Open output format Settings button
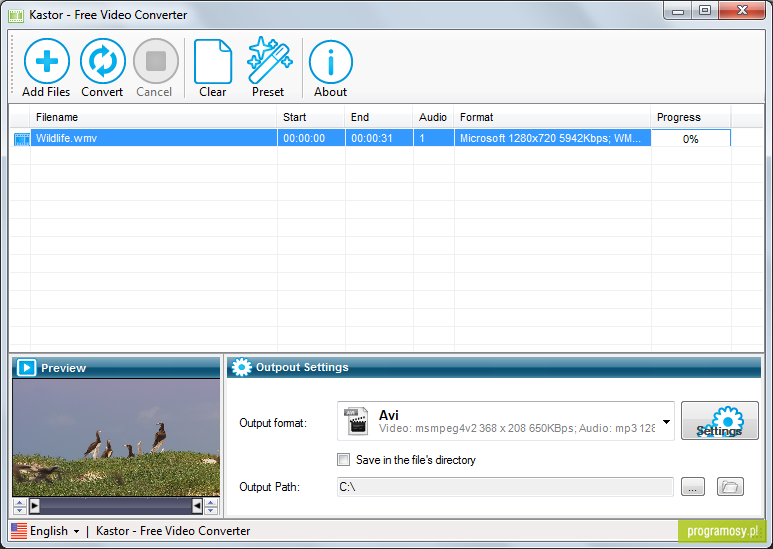This screenshot has height=549, width=773. [720, 420]
